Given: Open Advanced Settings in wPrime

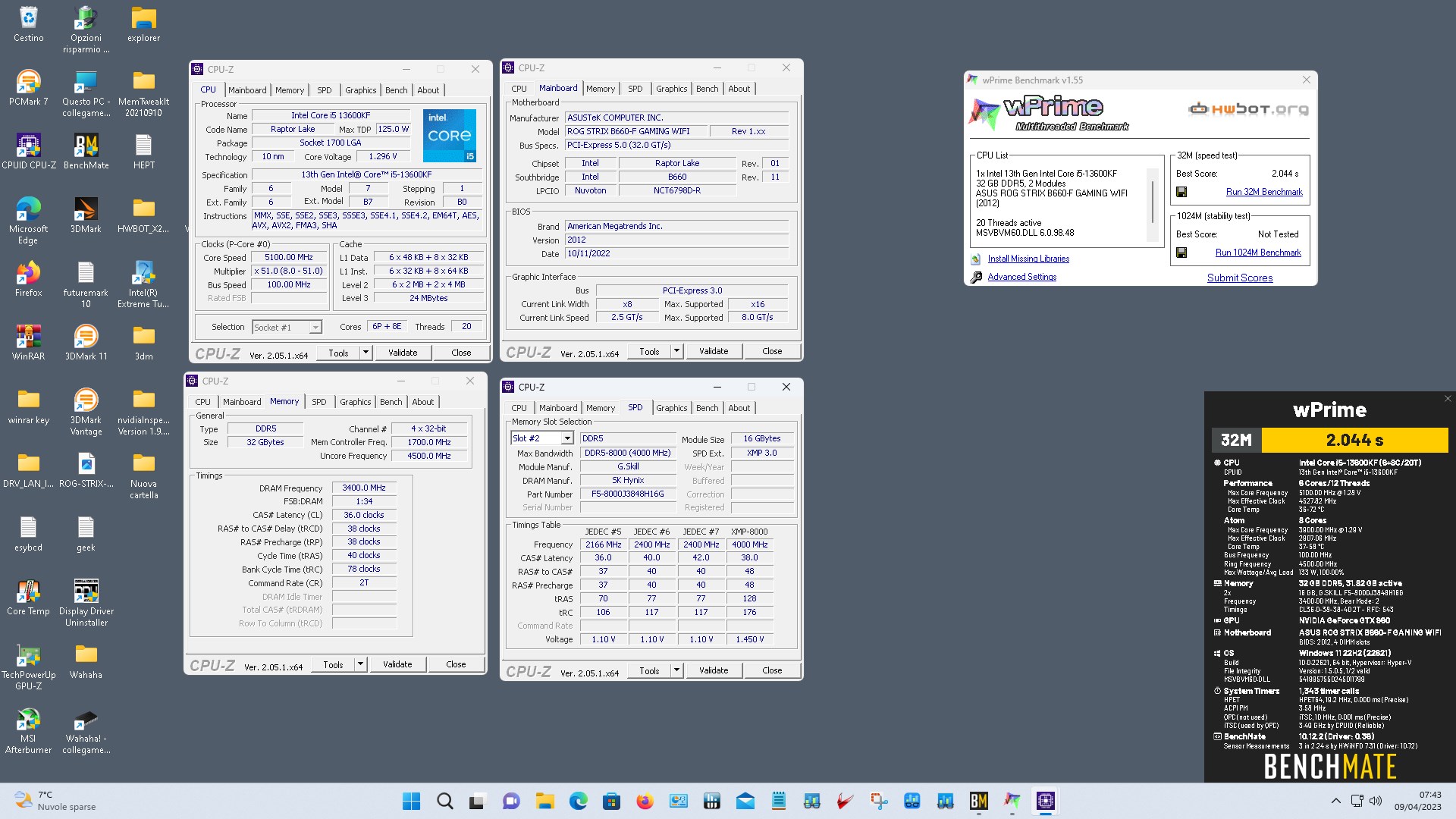Looking at the screenshot, I should 1021,277.
